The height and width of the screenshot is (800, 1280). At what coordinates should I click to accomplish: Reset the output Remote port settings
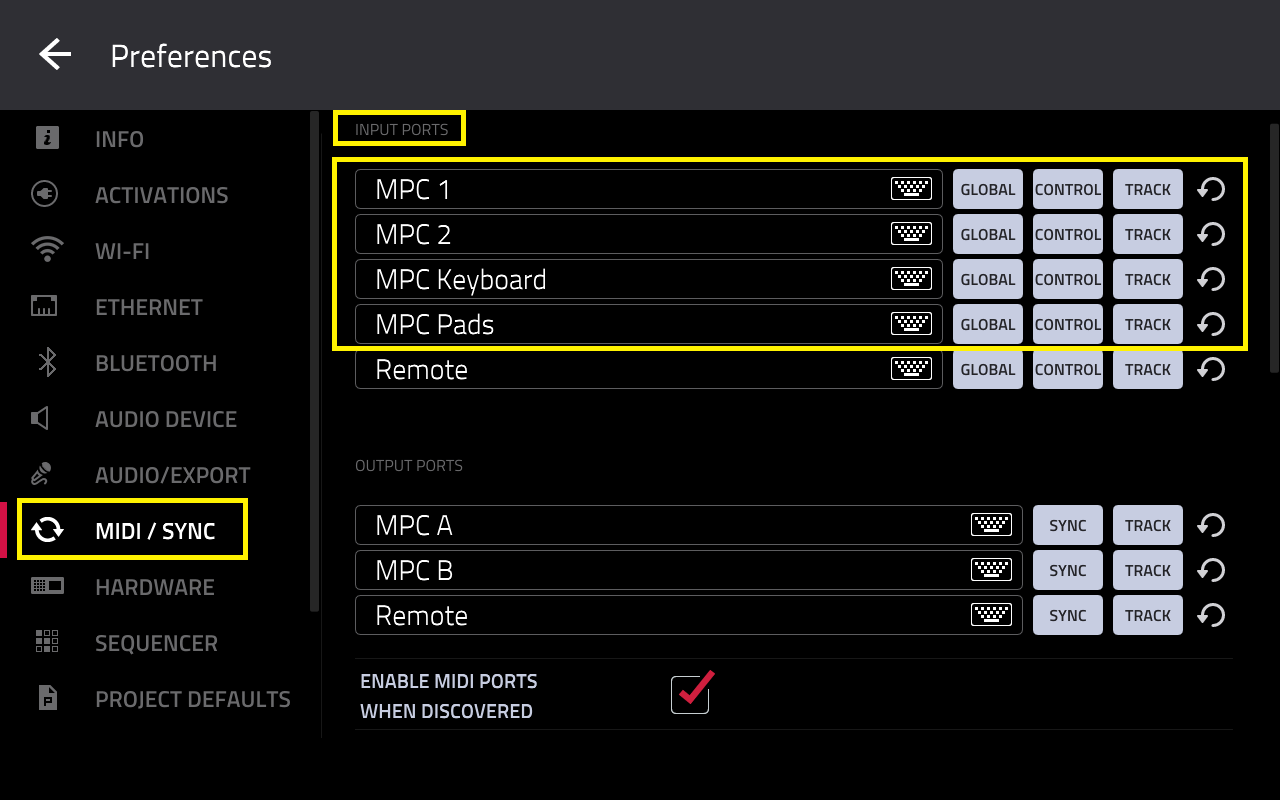[1211, 615]
